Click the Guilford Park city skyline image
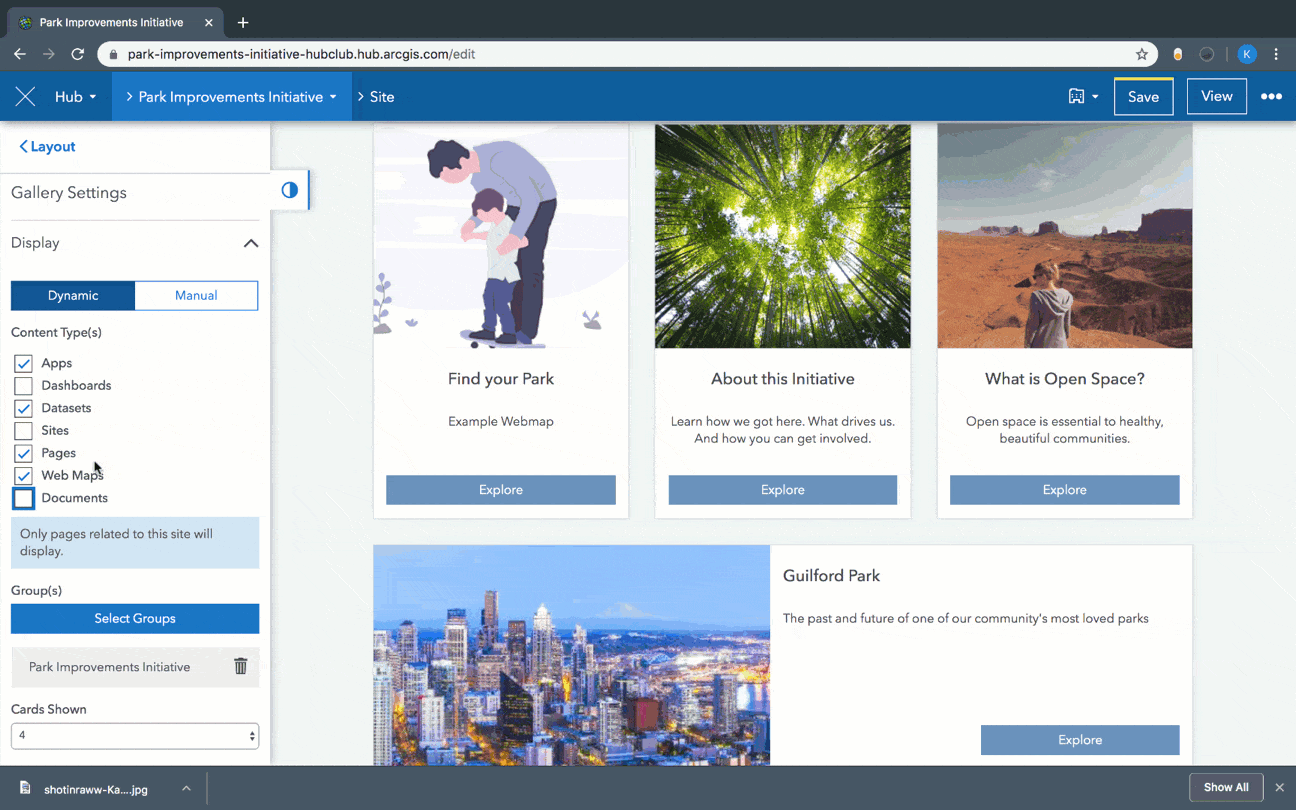The height and width of the screenshot is (810, 1296). [572, 655]
